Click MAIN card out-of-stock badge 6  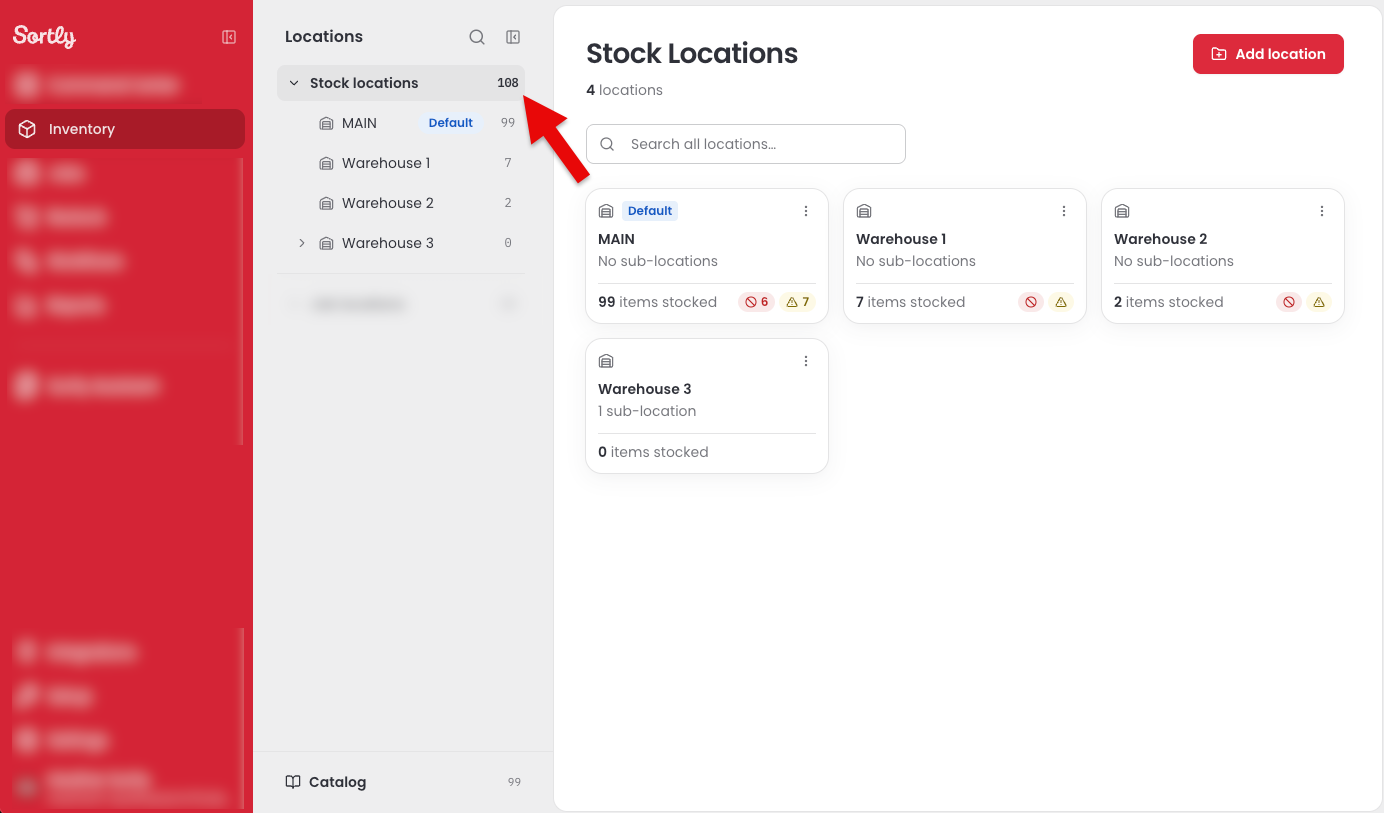pyautogui.click(x=757, y=302)
